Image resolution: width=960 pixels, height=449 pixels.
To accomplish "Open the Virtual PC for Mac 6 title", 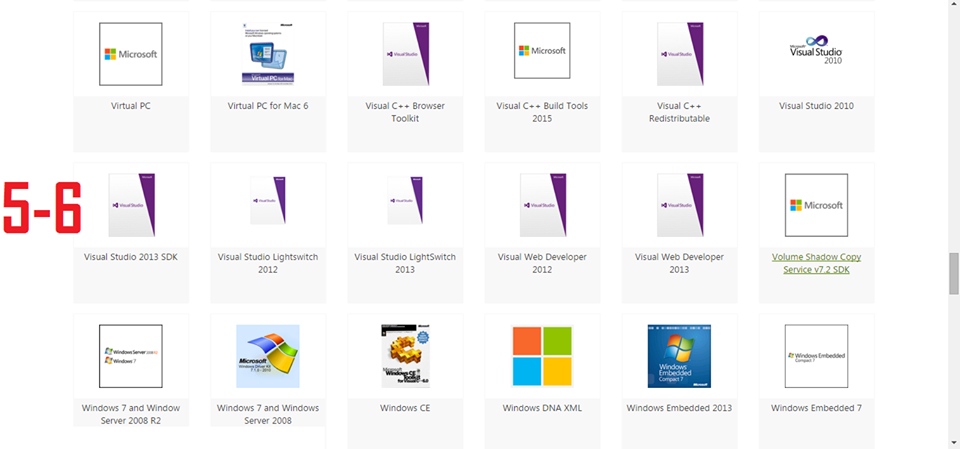I will pos(268,106).
